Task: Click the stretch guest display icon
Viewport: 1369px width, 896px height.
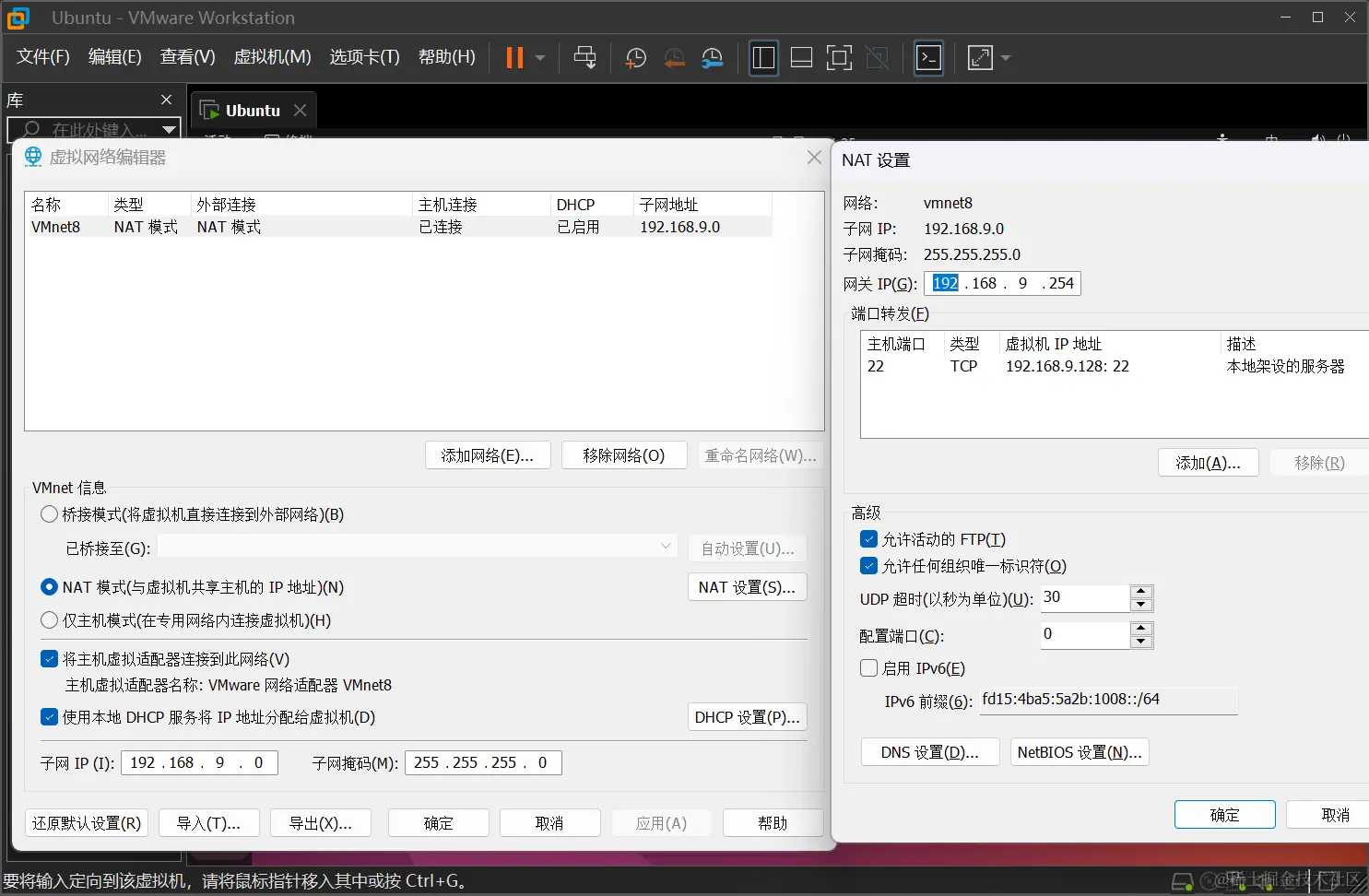Action: [980, 58]
